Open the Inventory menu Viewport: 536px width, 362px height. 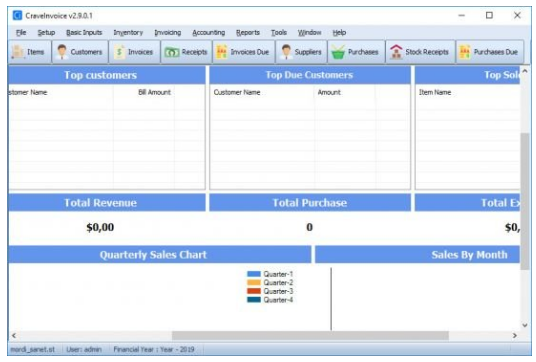(x=128, y=32)
